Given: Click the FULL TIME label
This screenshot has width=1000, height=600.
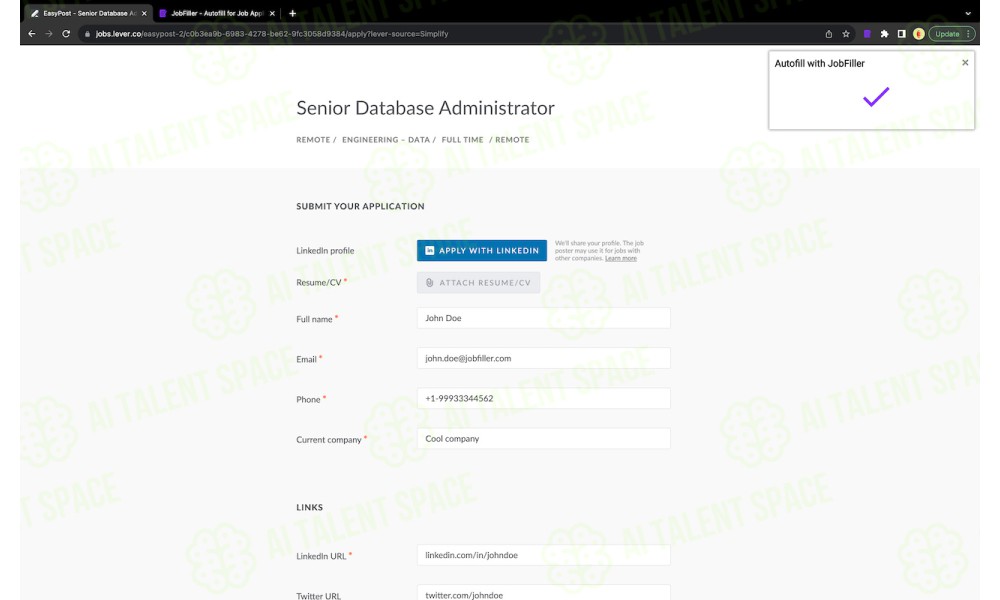Looking at the screenshot, I should coord(462,140).
